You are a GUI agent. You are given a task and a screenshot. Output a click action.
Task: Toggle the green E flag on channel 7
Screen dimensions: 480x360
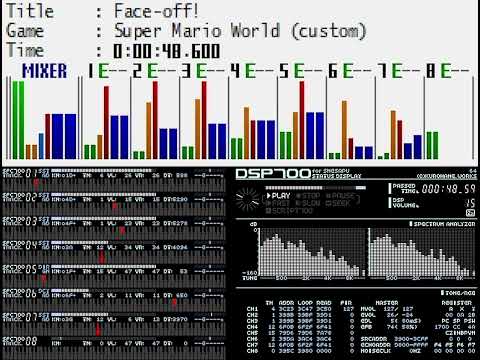(x=397, y=71)
